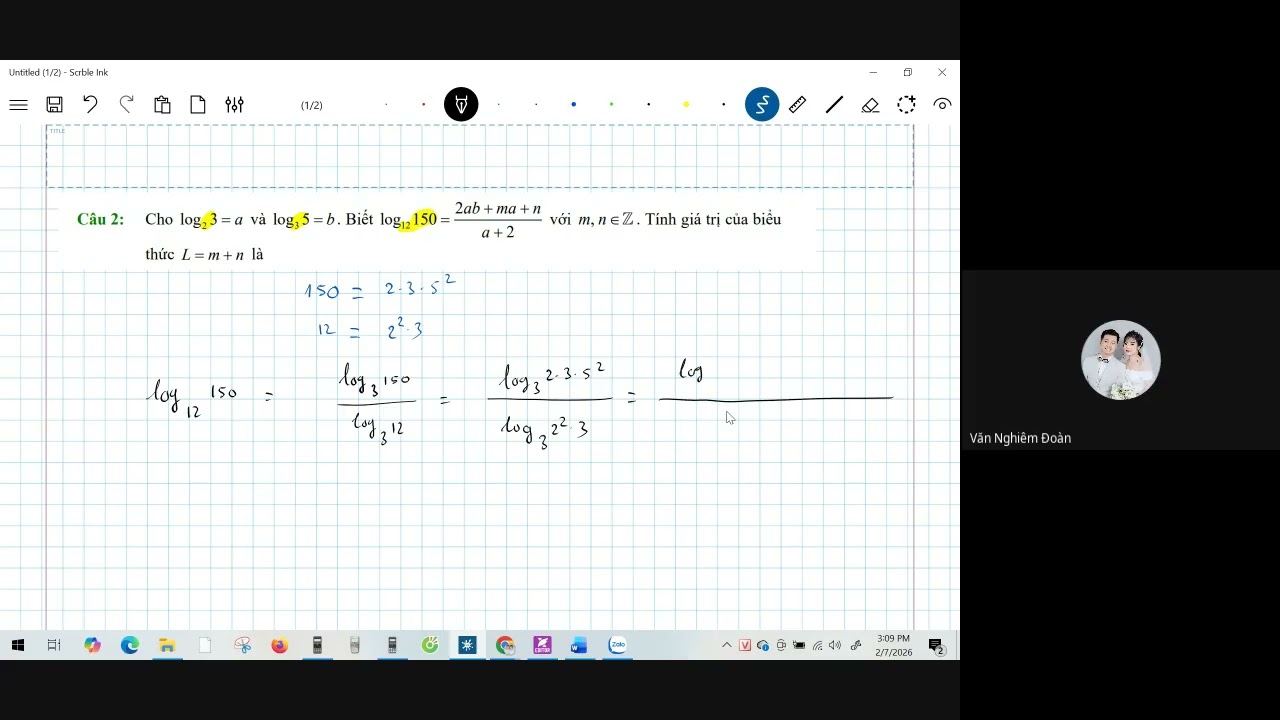Open the Scrble Ink hamburger menu
Image resolution: width=1280 pixels, height=720 pixels.
click(x=18, y=105)
